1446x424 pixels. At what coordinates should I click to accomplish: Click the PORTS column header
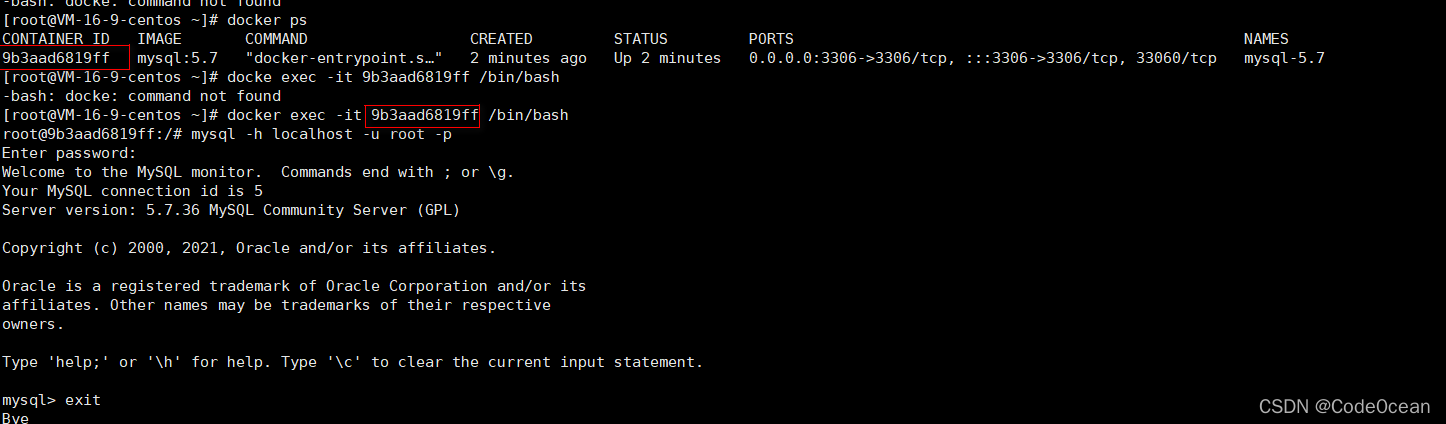point(771,39)
